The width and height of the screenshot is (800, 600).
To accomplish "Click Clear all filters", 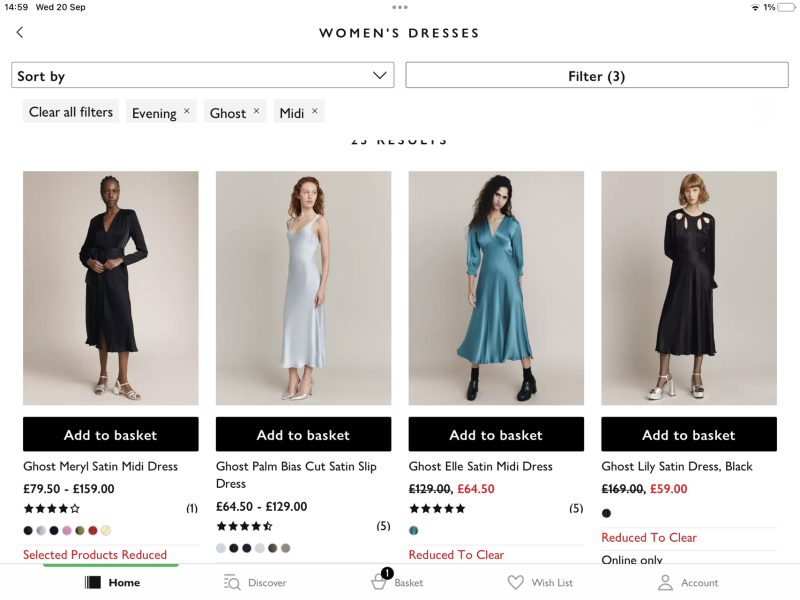I will click(71, 111).
